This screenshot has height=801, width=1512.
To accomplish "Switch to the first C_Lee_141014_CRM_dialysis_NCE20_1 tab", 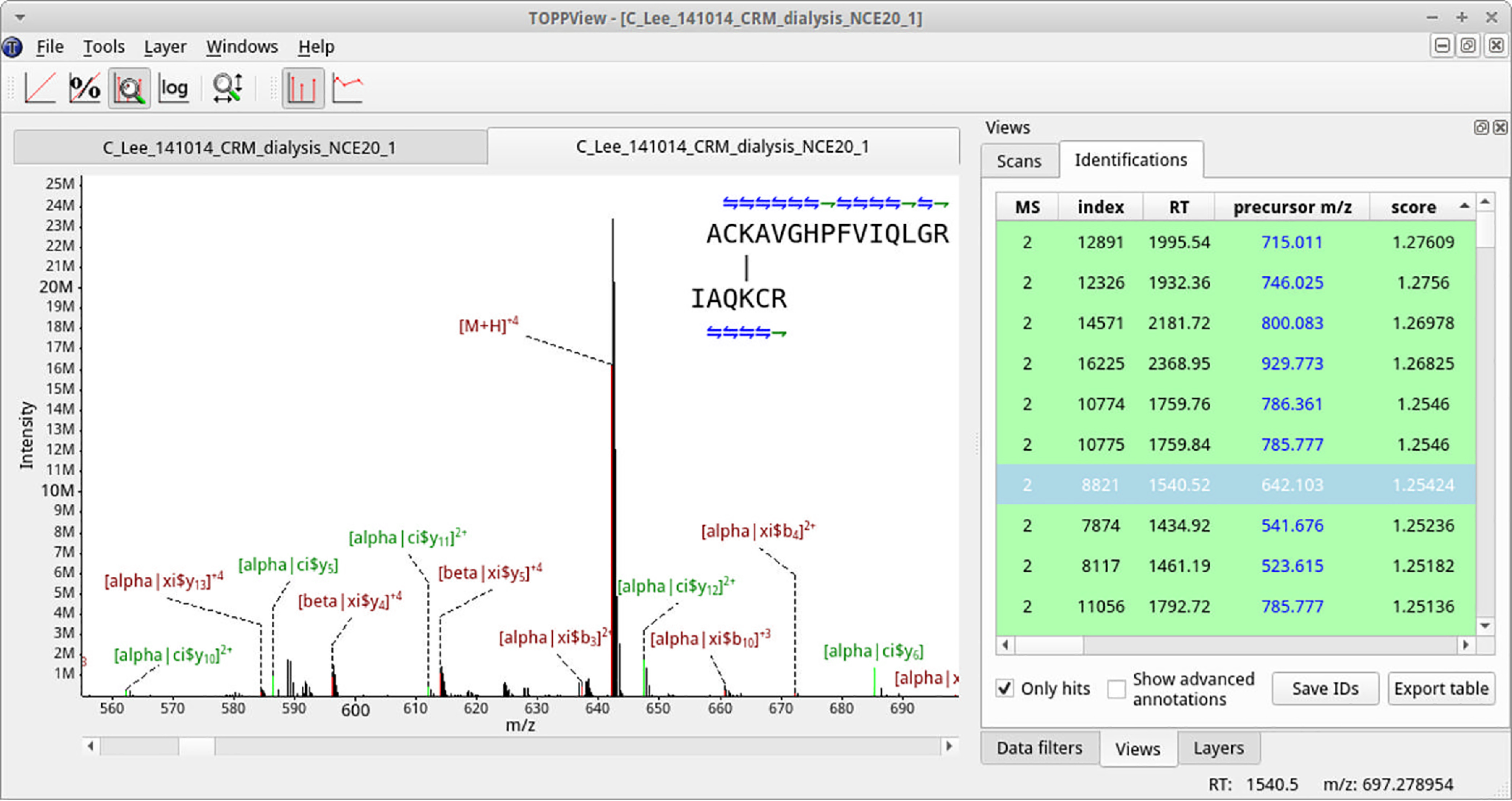I will pyautogui.click(x=250, y=147).
